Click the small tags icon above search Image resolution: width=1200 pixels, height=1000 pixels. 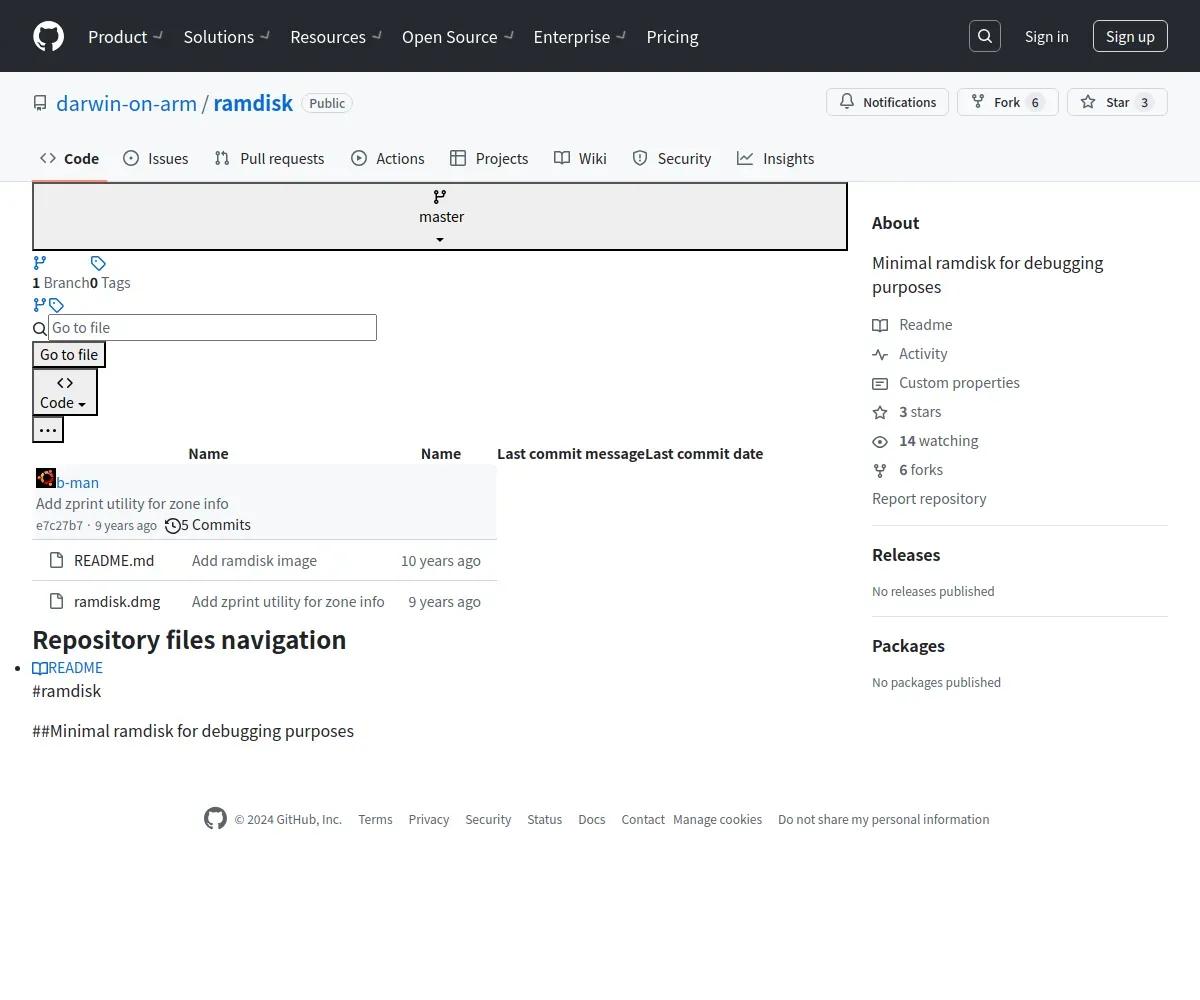[x=56, y=305]
